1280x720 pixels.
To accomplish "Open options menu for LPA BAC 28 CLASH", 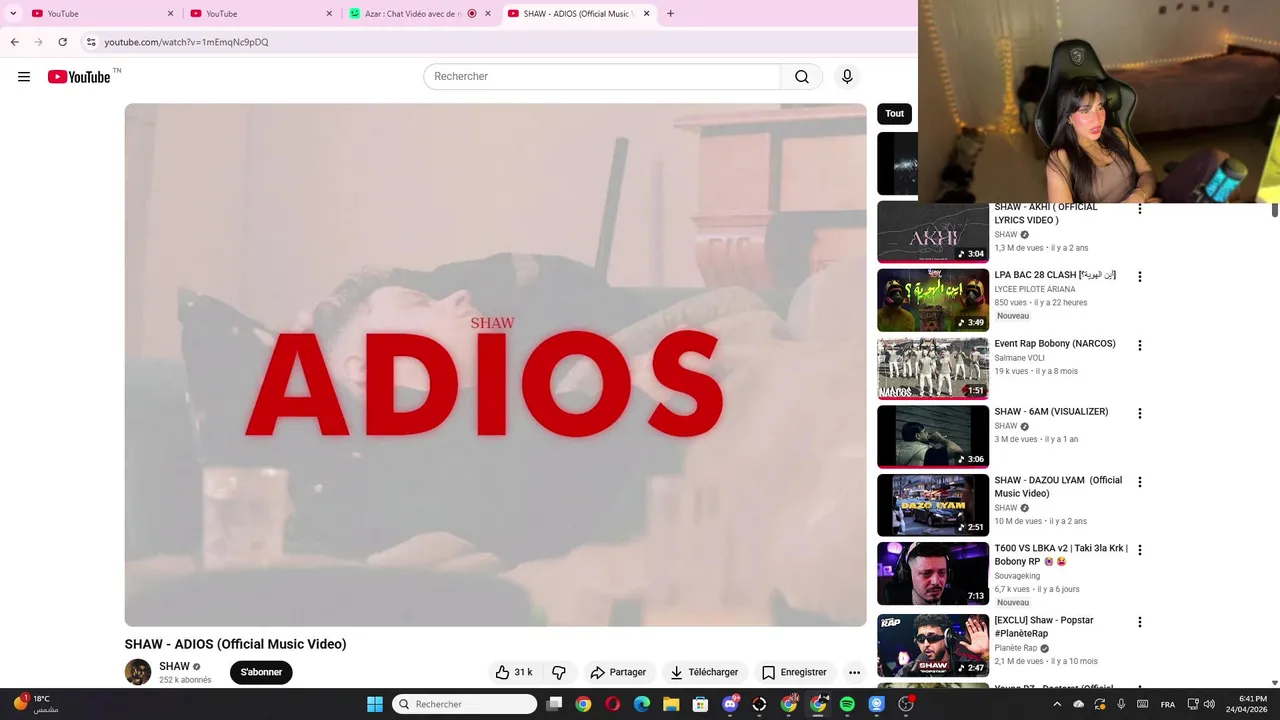I will (x=1139, y=277).
